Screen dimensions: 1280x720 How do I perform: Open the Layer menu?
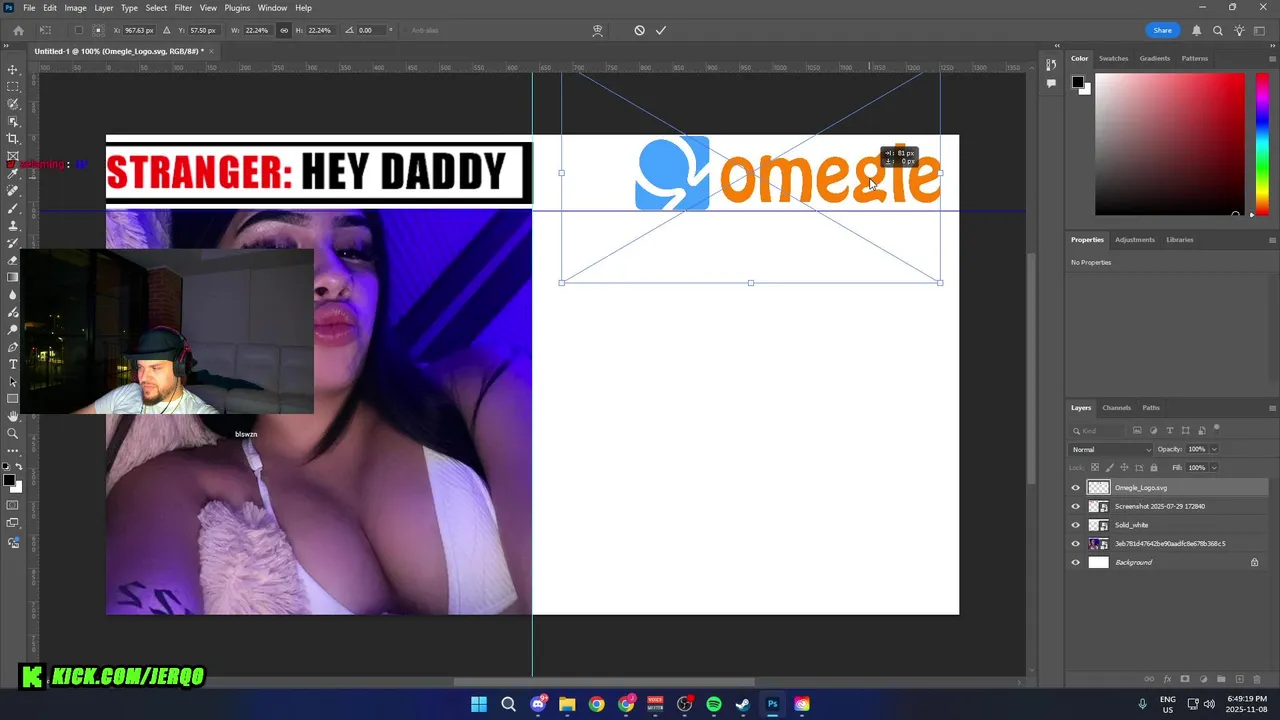tap(104, 8)
